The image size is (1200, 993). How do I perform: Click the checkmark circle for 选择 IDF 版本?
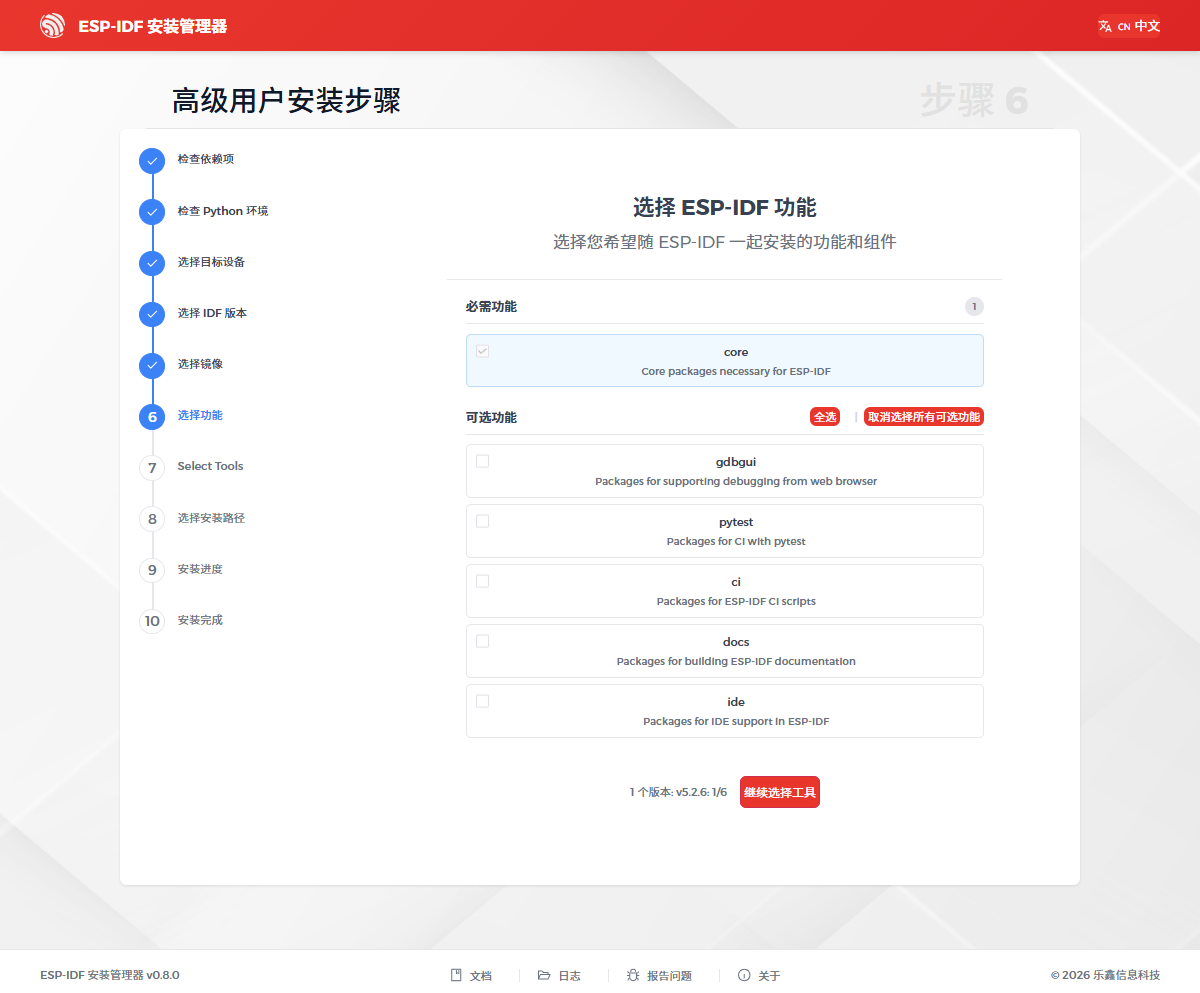(x=152, y=314)
